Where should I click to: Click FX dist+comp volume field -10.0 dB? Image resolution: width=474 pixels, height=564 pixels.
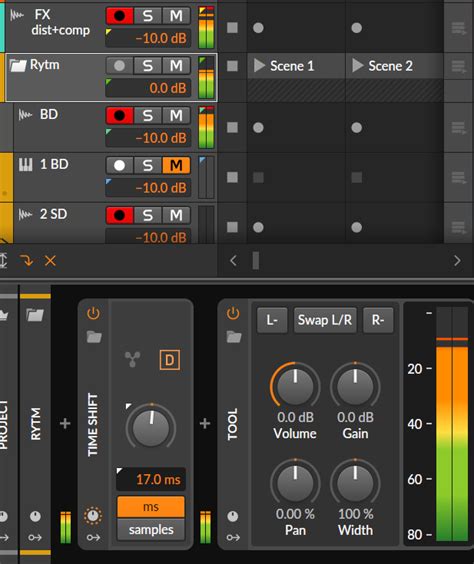[148, 38]
